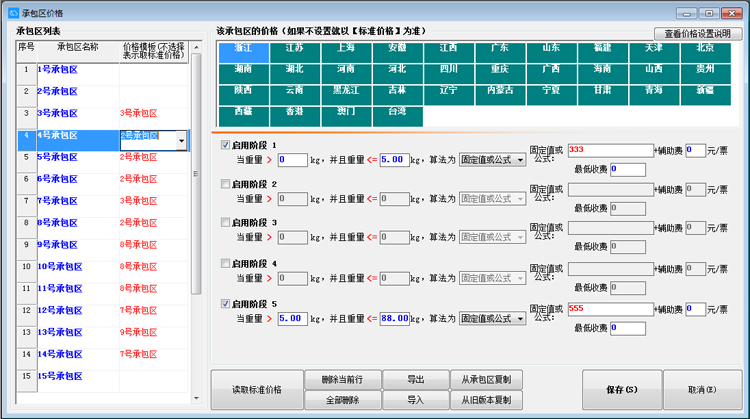Viewport: 750px width, 419px height.
Task: Open stage 2 算法为 dropdown
Action: click(492, 198)
